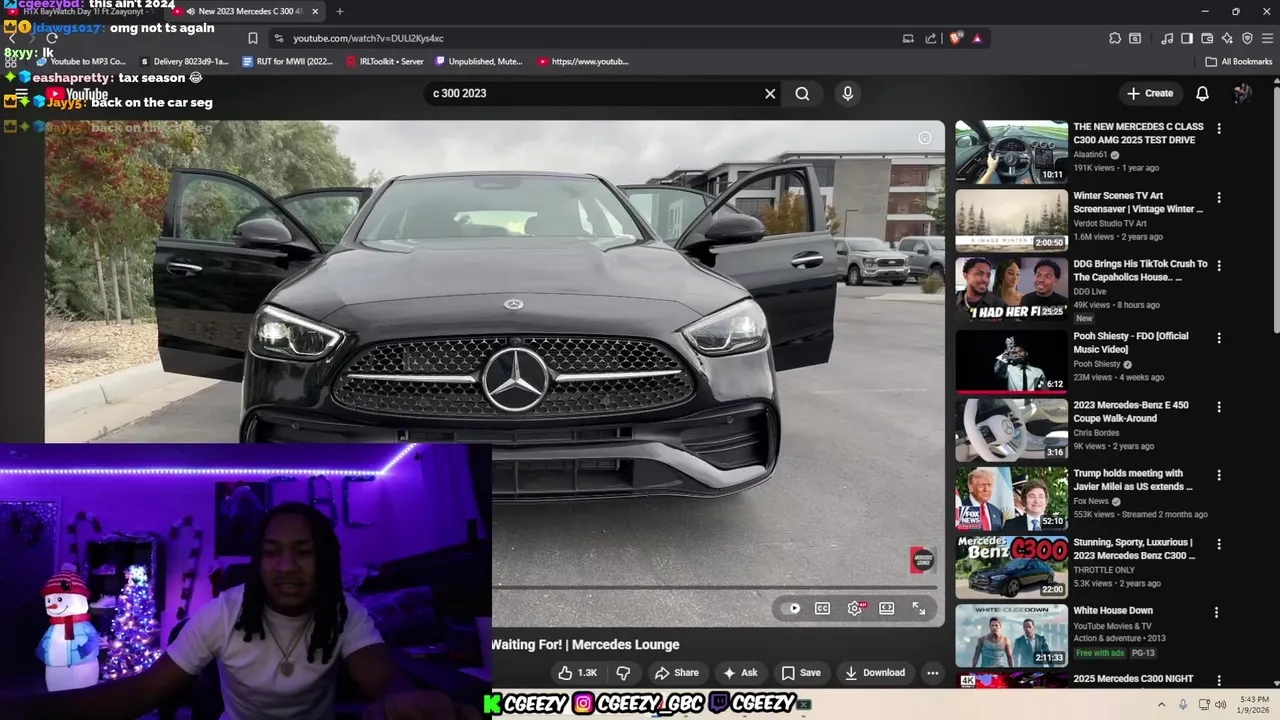1280x720 pixels.
Task: Open Brave Rewards triangle icon
Action: [977, 38]
